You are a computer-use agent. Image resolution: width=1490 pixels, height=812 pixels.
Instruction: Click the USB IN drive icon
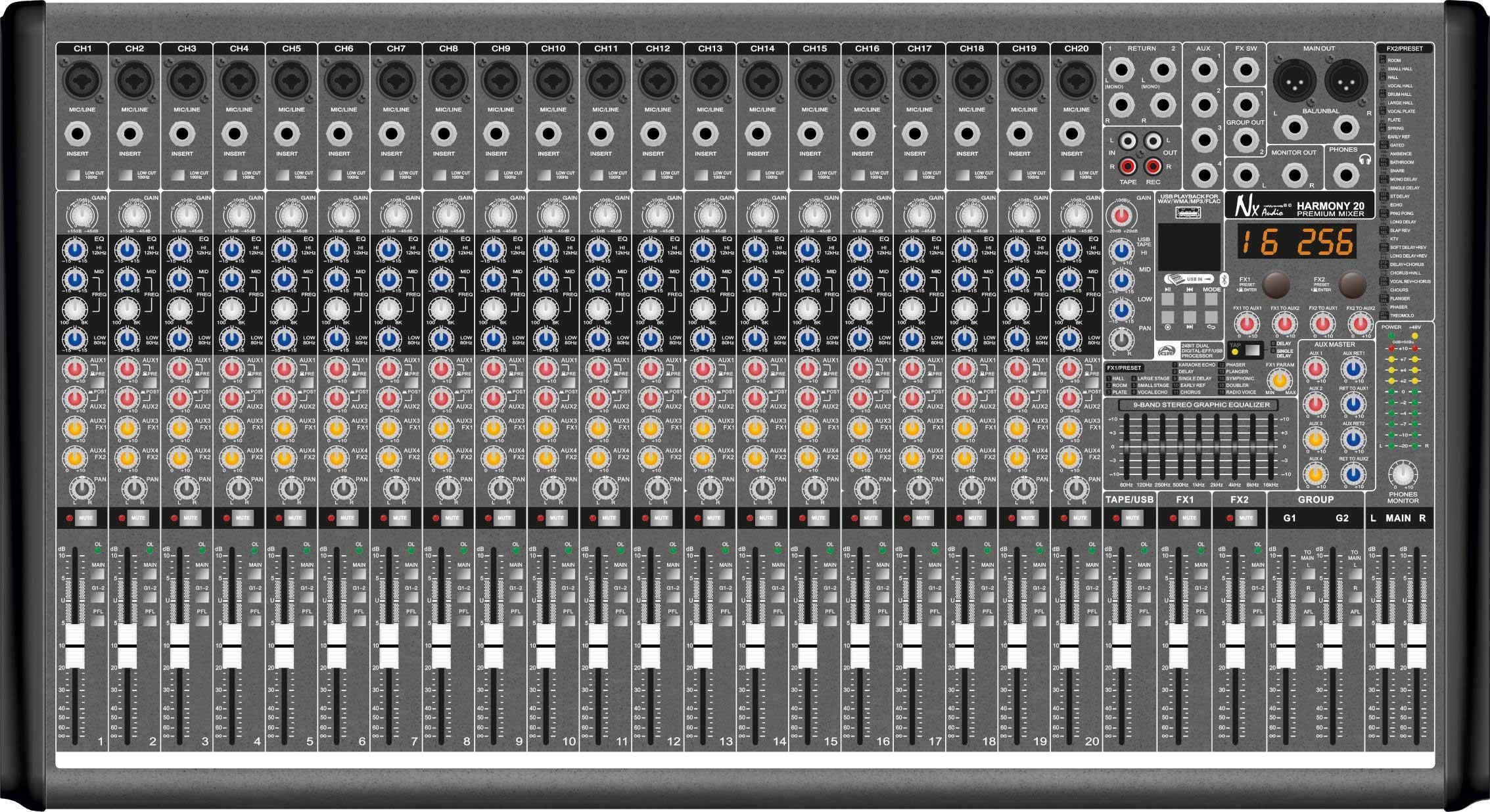point(1176,280)
